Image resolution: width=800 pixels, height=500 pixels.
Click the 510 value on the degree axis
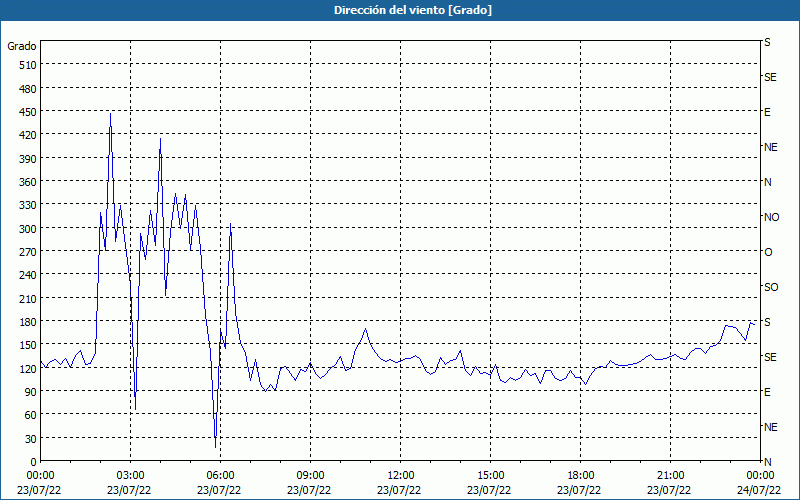(x=28, y=65)
